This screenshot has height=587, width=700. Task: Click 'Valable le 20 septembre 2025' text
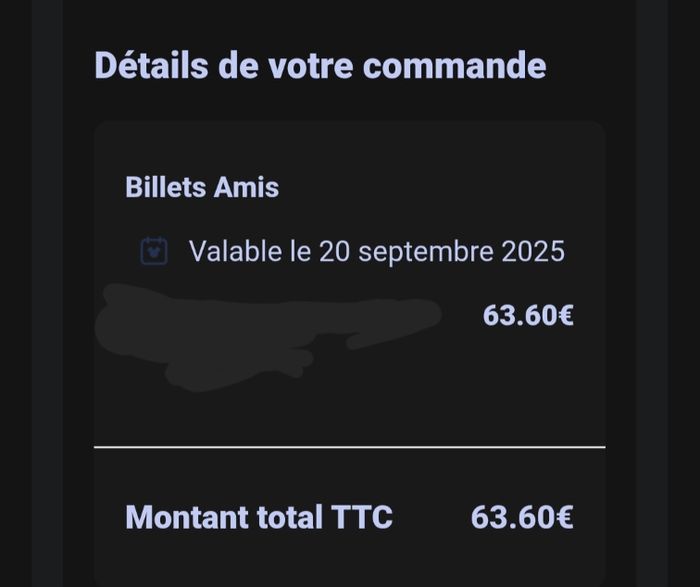point(377,251)
